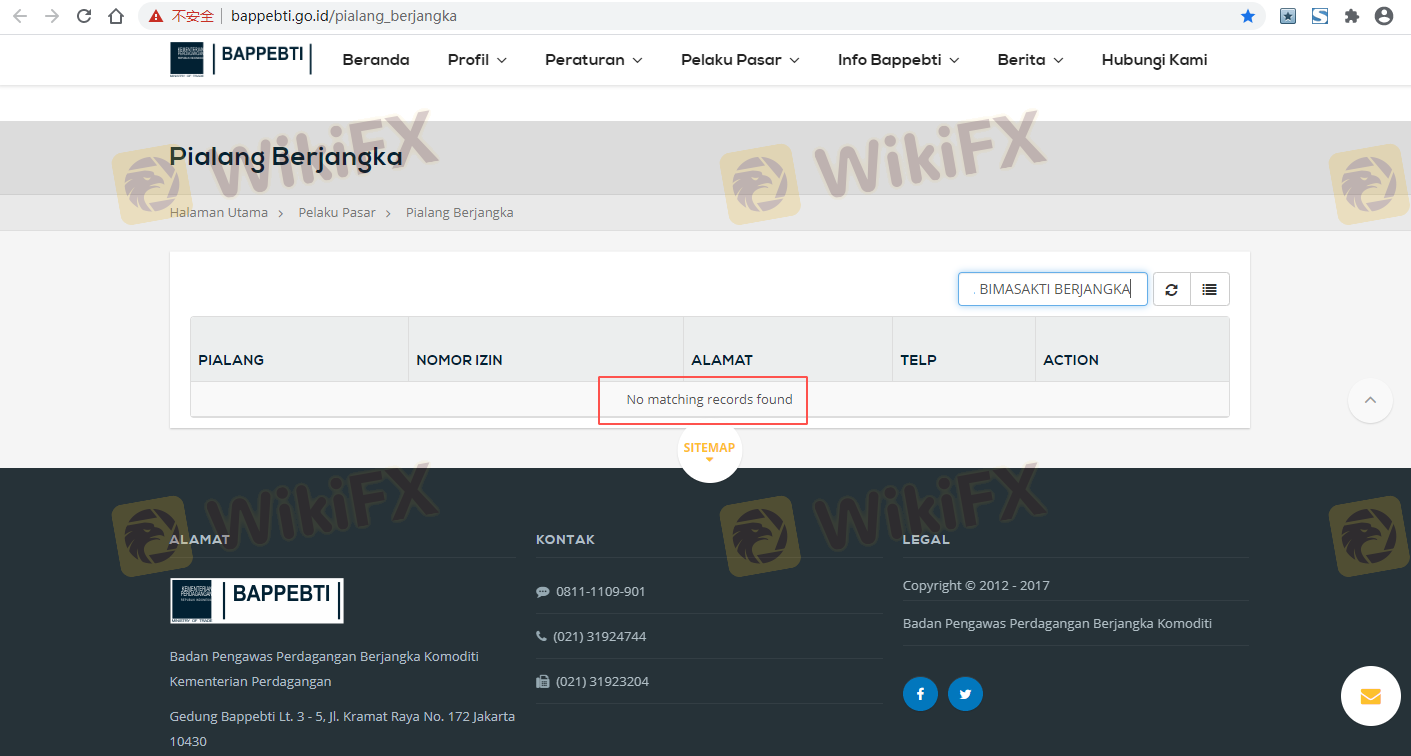Expand the Peraturan dropdown menu
The height and width of the screenshot is (756, 1411).
(593, 60)
